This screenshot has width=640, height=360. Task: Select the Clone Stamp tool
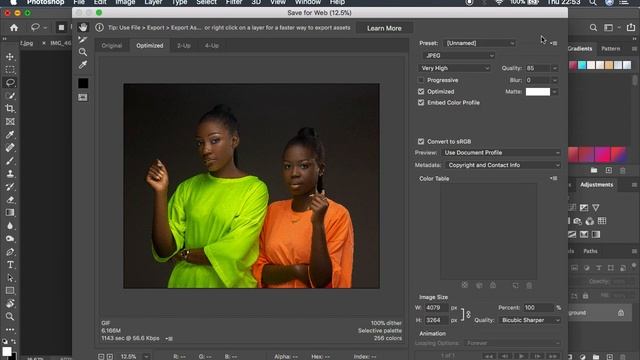coord(10,173)
